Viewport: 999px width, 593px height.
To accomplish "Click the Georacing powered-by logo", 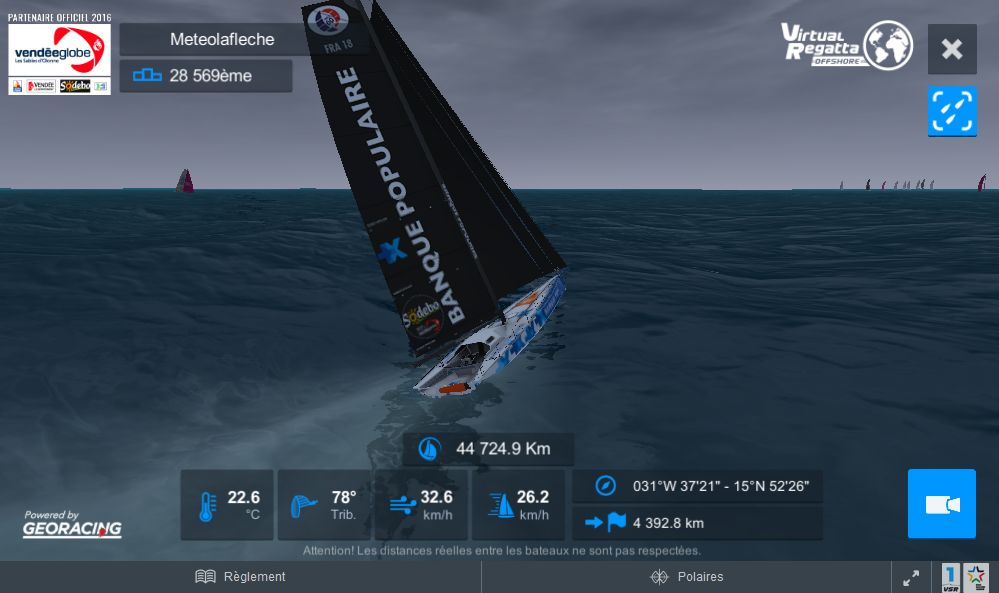I will point(72,524).
